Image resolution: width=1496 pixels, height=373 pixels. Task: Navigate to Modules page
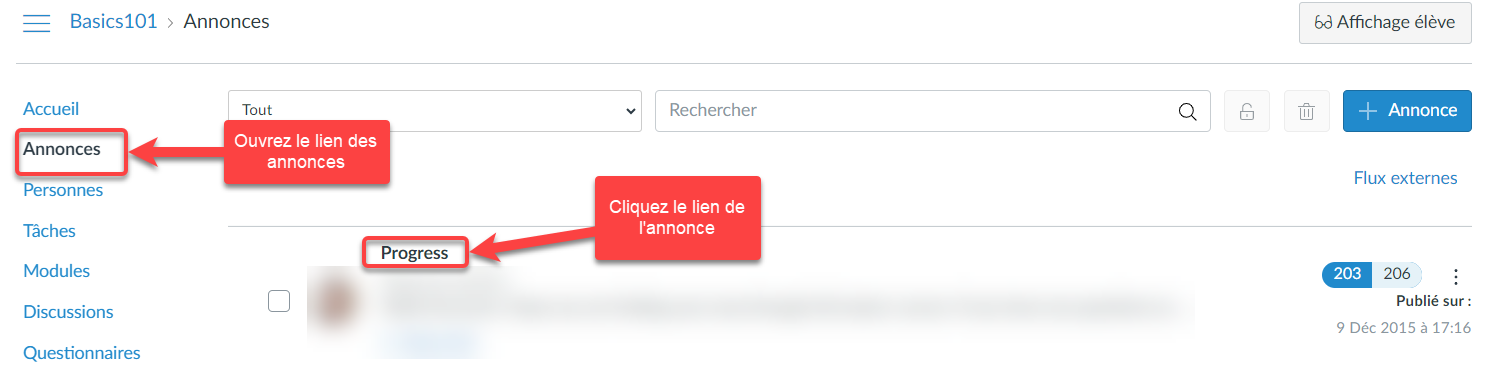pos(57,271)
